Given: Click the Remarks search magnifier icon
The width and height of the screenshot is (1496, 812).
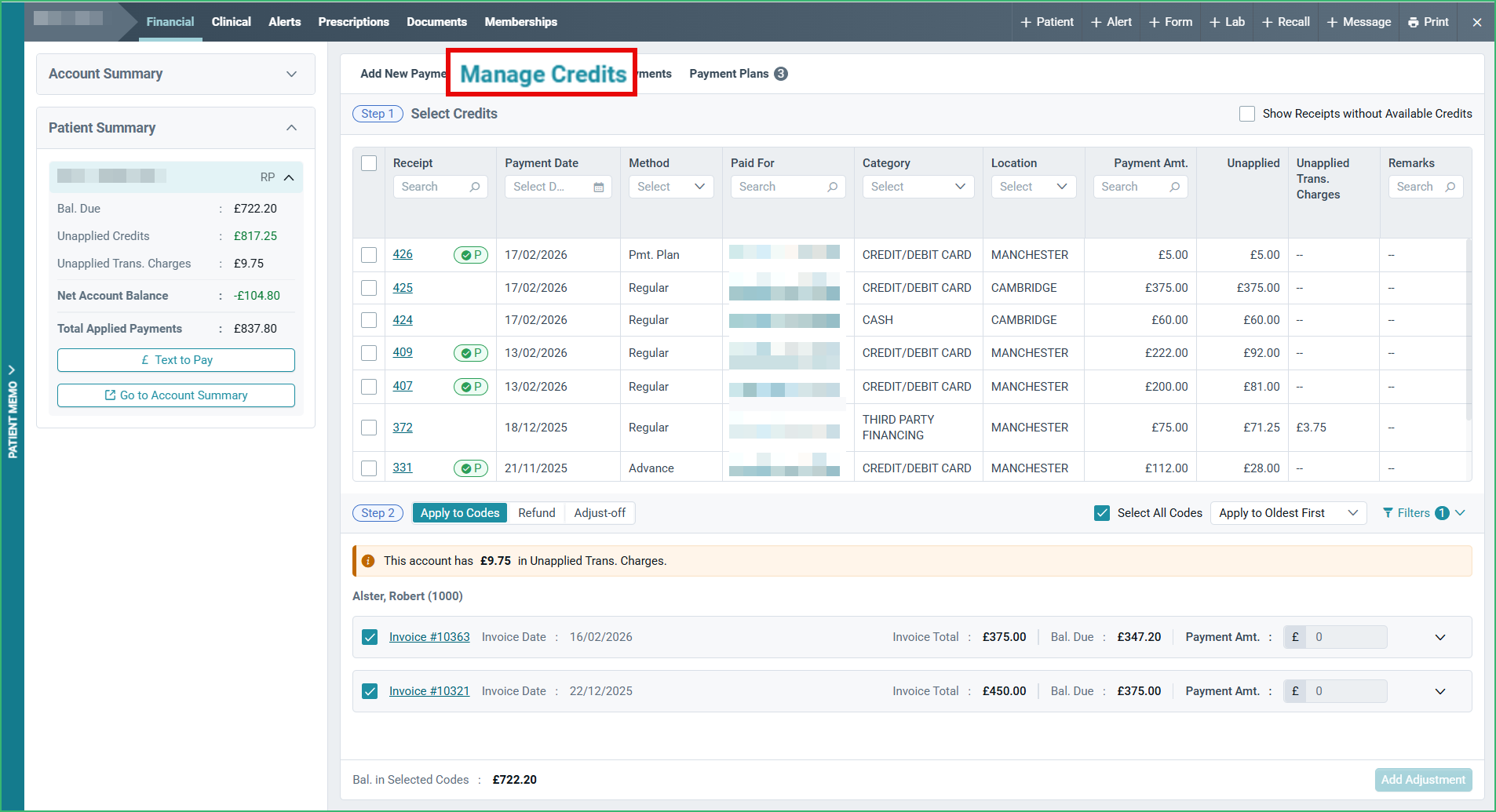Looking at the screenshot, I should coord(1450,187).
